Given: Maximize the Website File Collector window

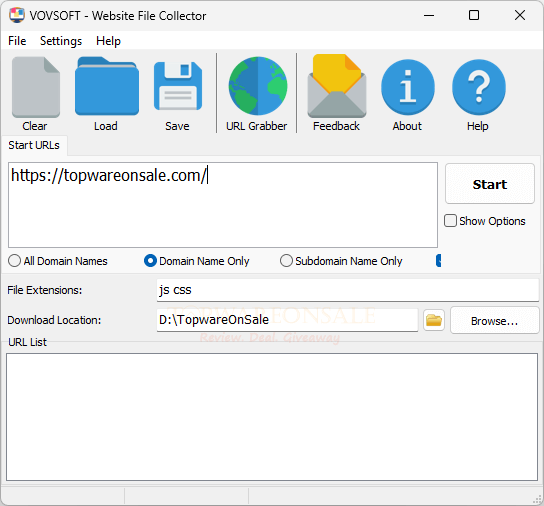Looking at the screenshot, I should pyautogui.click(x=474, y=15).
